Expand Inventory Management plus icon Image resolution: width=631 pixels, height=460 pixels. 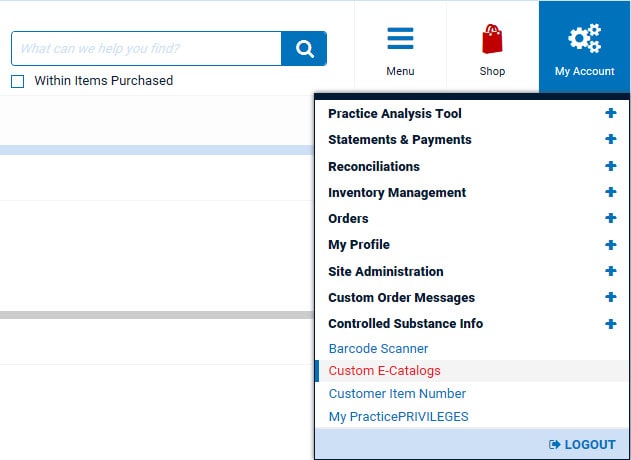[610, 192]
